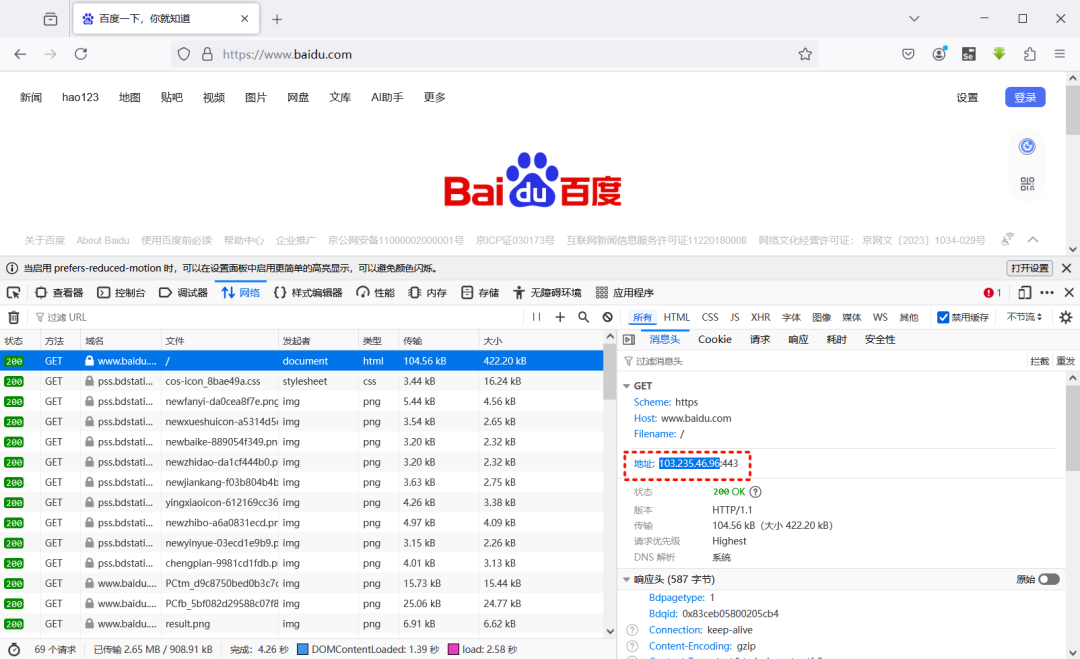The width and height of the screenshot is (1080, 659).
Task: Click the Baidu 登录 login button
Action: pyautogui.click(x=1025, y=97)
